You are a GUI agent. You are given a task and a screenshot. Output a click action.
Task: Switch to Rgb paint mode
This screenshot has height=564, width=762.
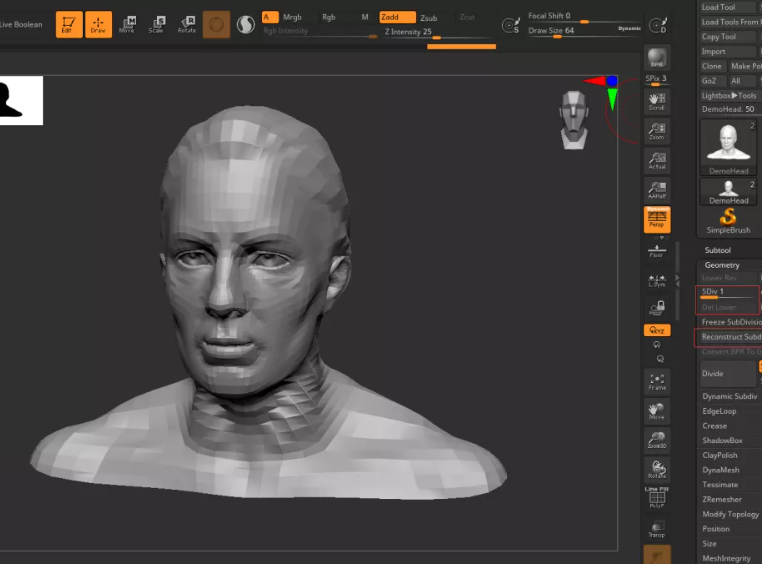click(329, 17)
